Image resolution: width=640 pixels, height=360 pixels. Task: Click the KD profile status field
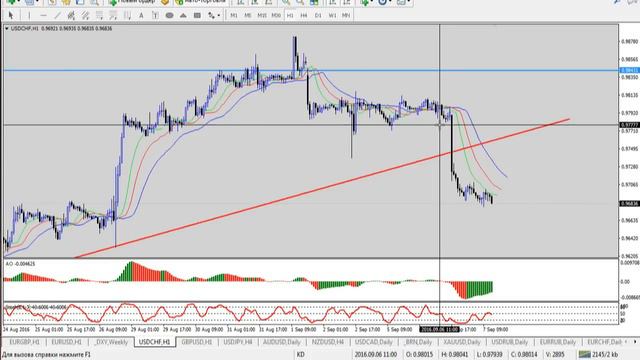pos(300,354)
